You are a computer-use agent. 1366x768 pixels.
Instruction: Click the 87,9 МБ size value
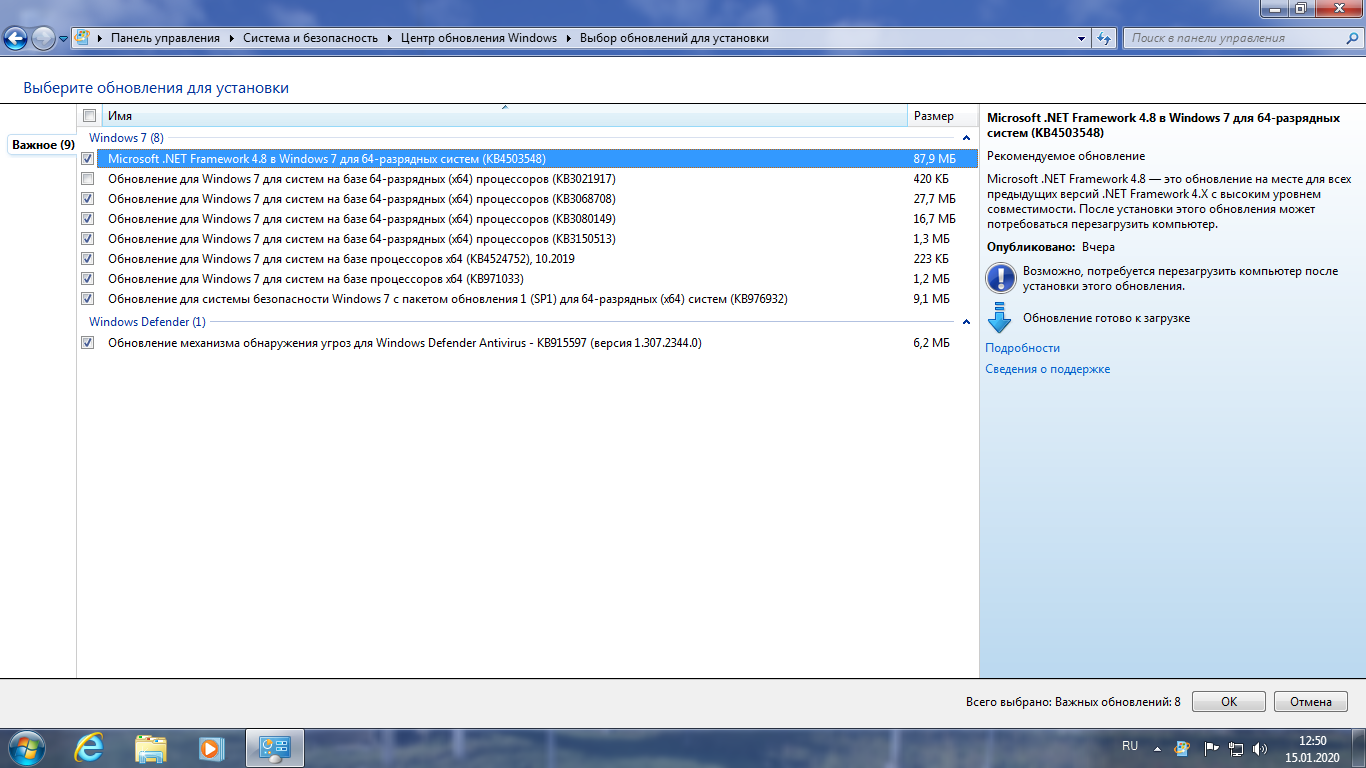(x=934, y=159)
